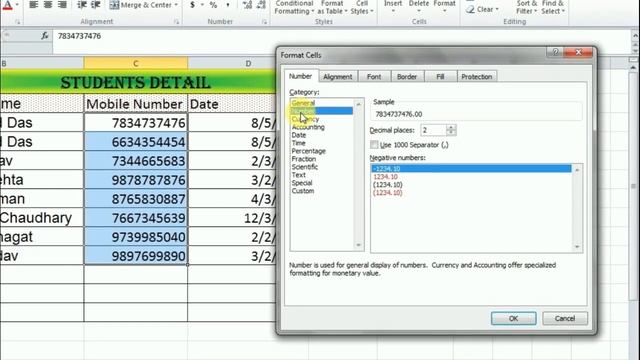Open Cell Styles gallery
Viewport: 640px width, 360px height.
(362, 7)
